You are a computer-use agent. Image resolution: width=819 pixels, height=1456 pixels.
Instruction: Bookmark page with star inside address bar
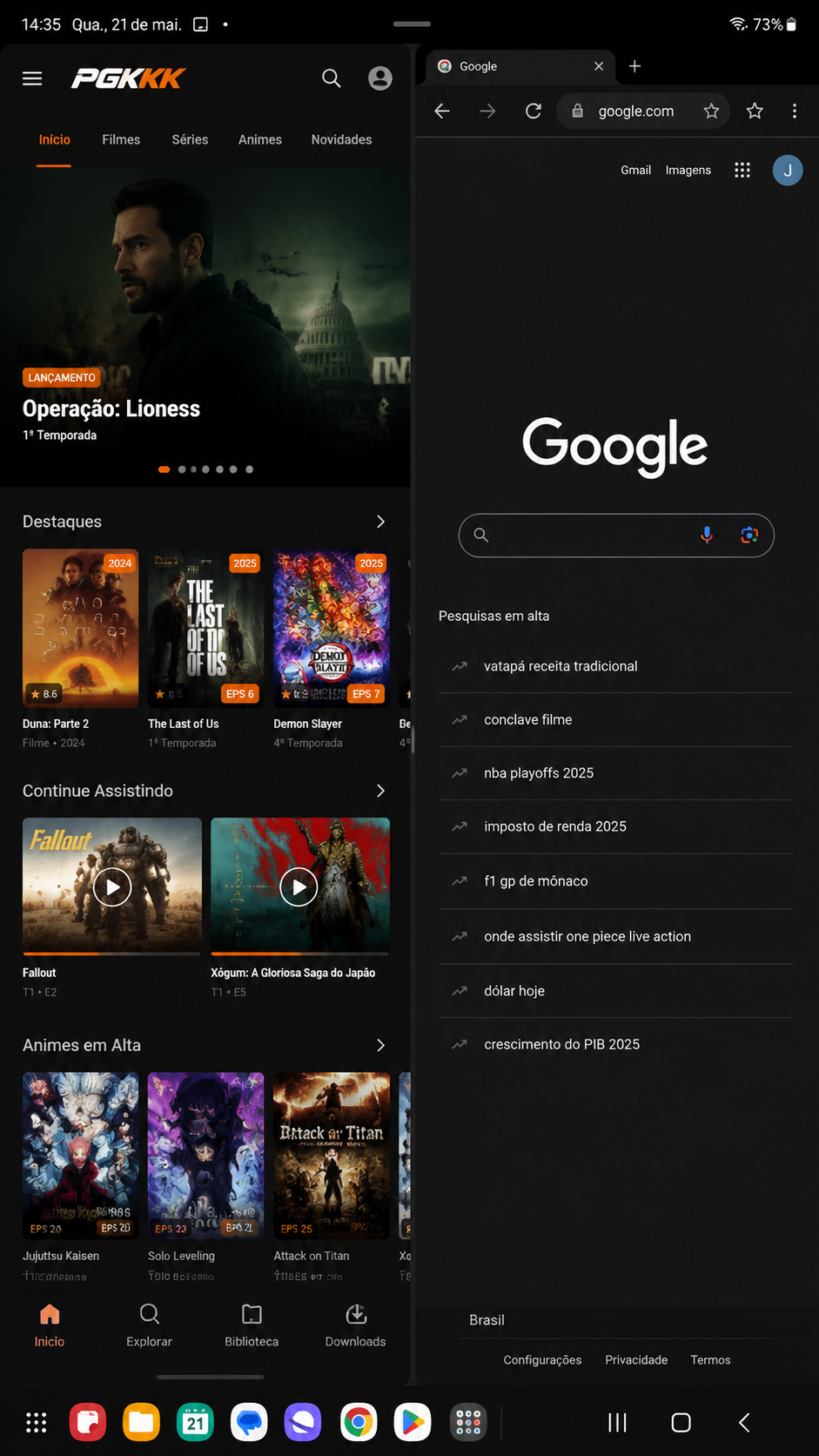711,111
